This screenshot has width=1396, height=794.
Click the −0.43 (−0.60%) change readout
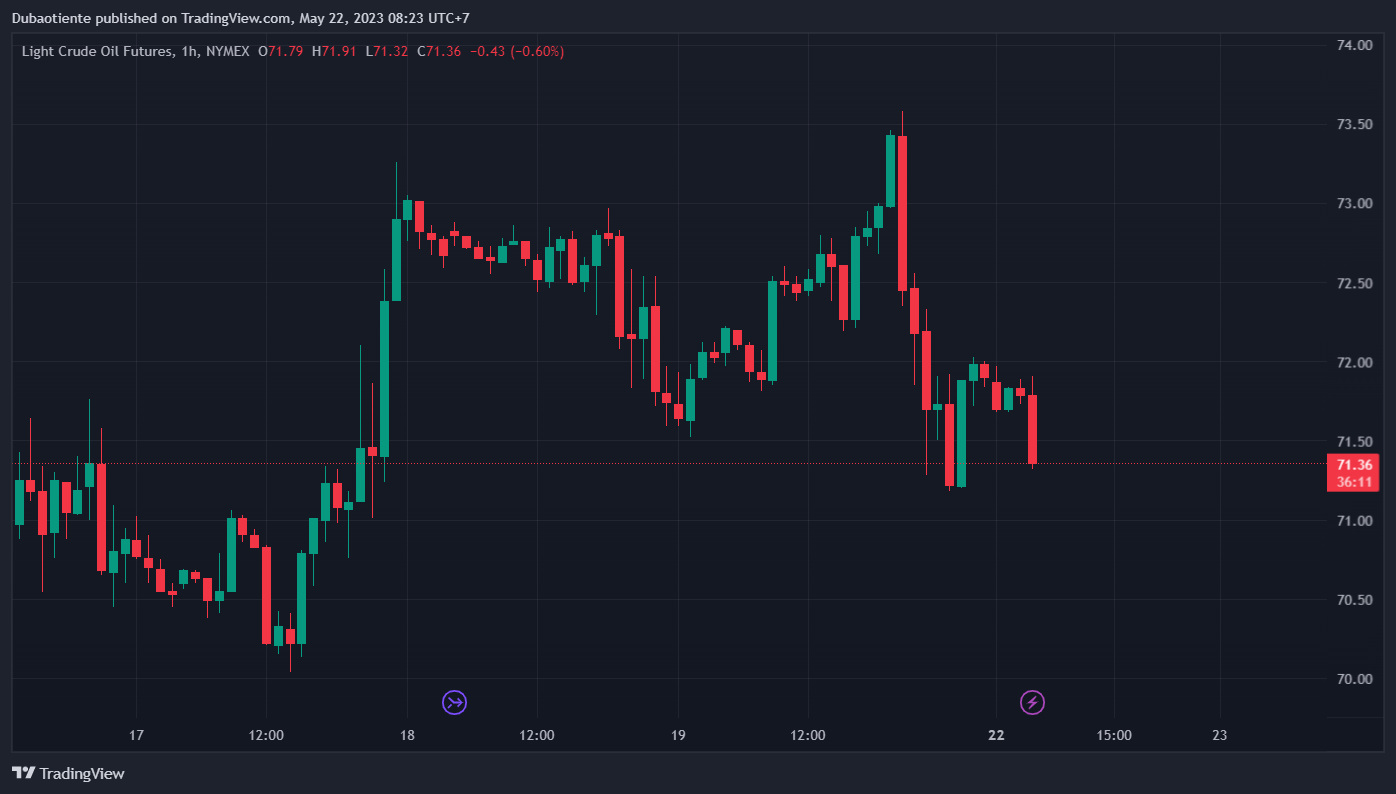coord(517,51)
